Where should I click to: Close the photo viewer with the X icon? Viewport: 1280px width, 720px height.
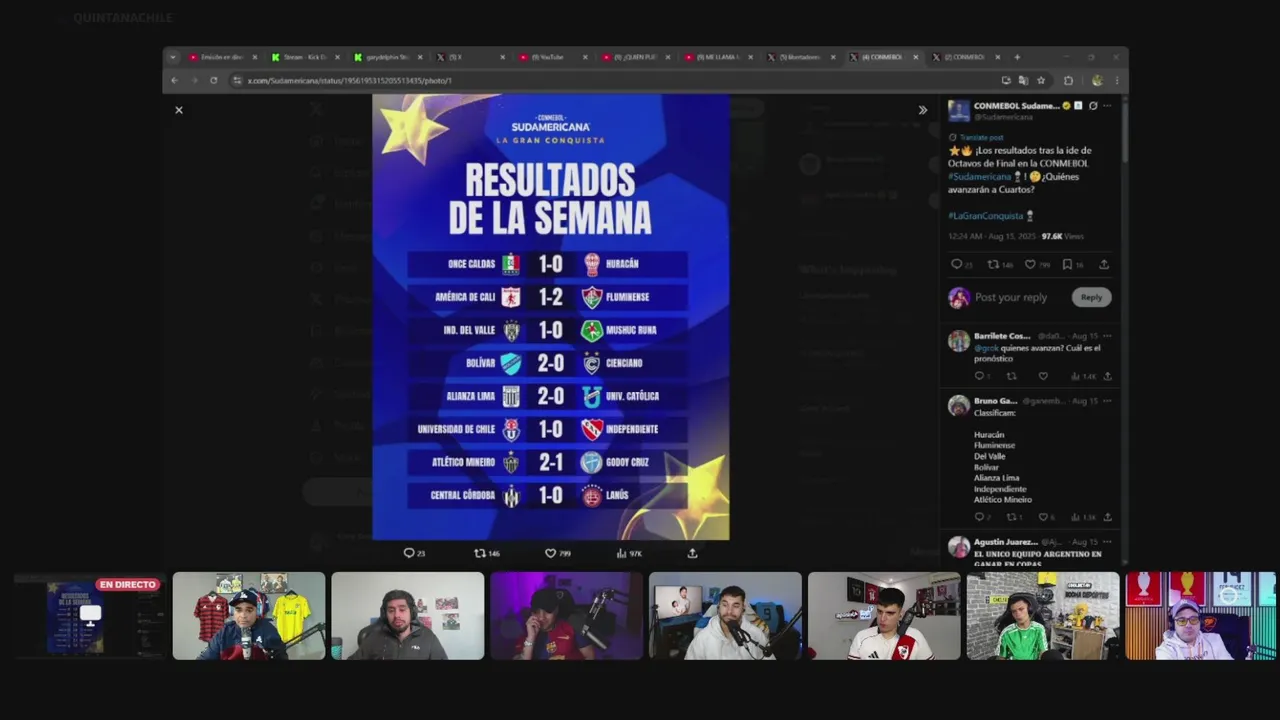pos(179,110)
